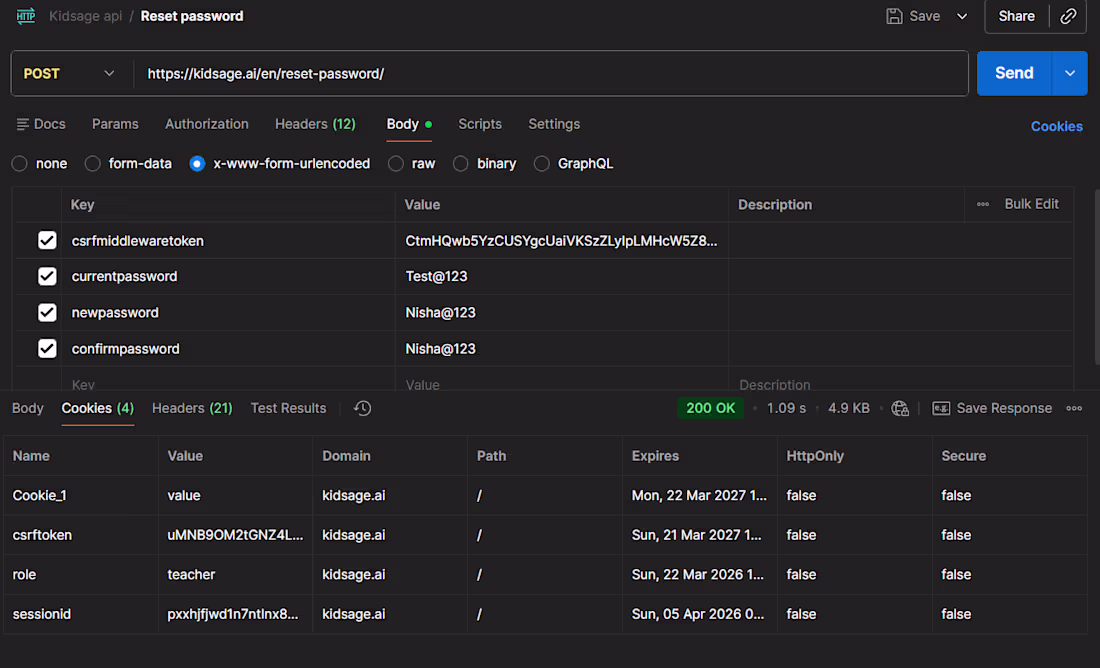Open the request Headers (12) tab
The width and height of the screenshot is (1100, 668).
click(x=315, y=124)
